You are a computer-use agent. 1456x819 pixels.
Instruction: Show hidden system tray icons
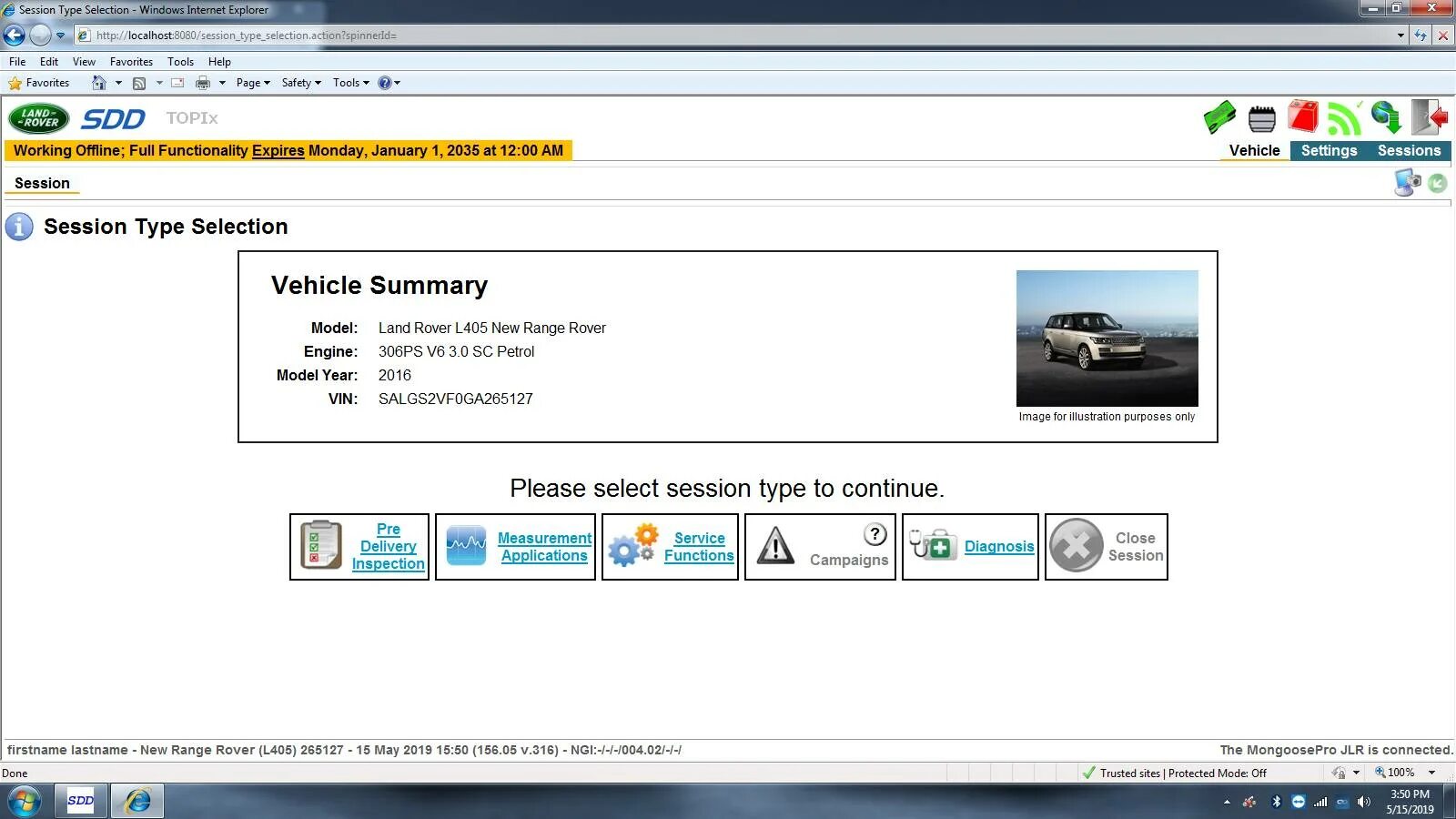[x=1227, y=802]
